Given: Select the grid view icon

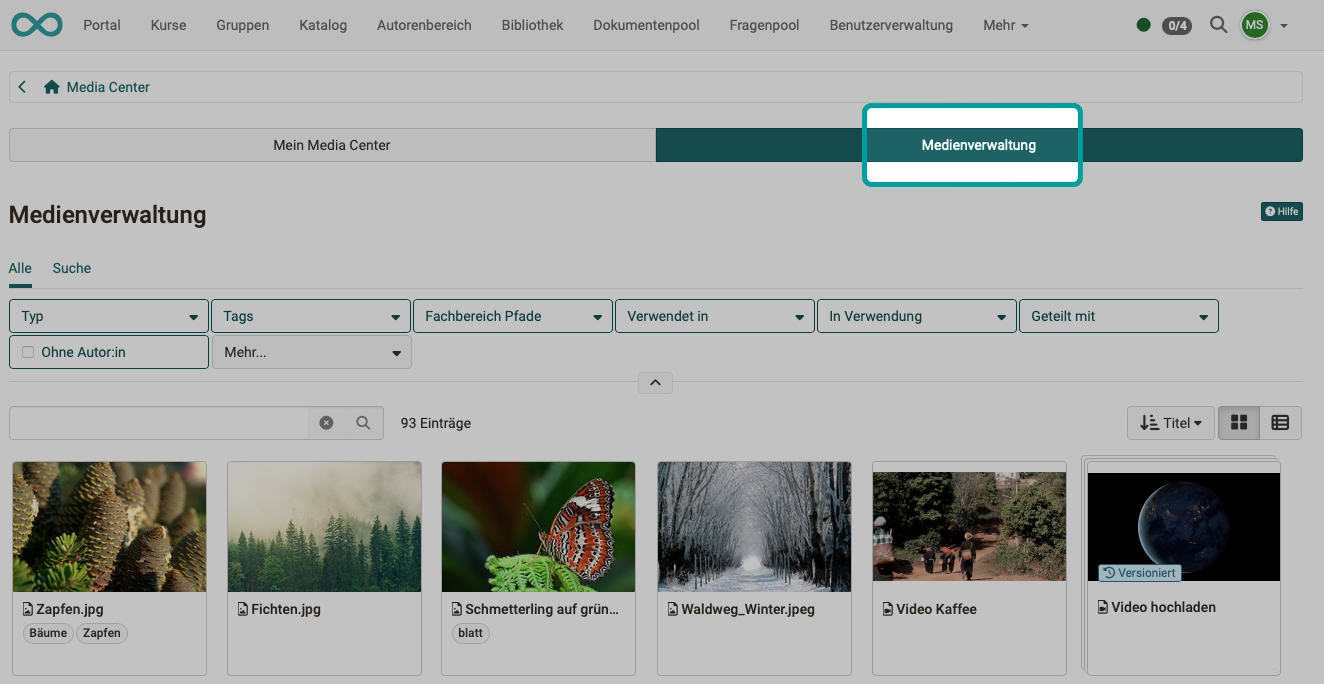Looking at the screenshot, I should coord(1238,422).
